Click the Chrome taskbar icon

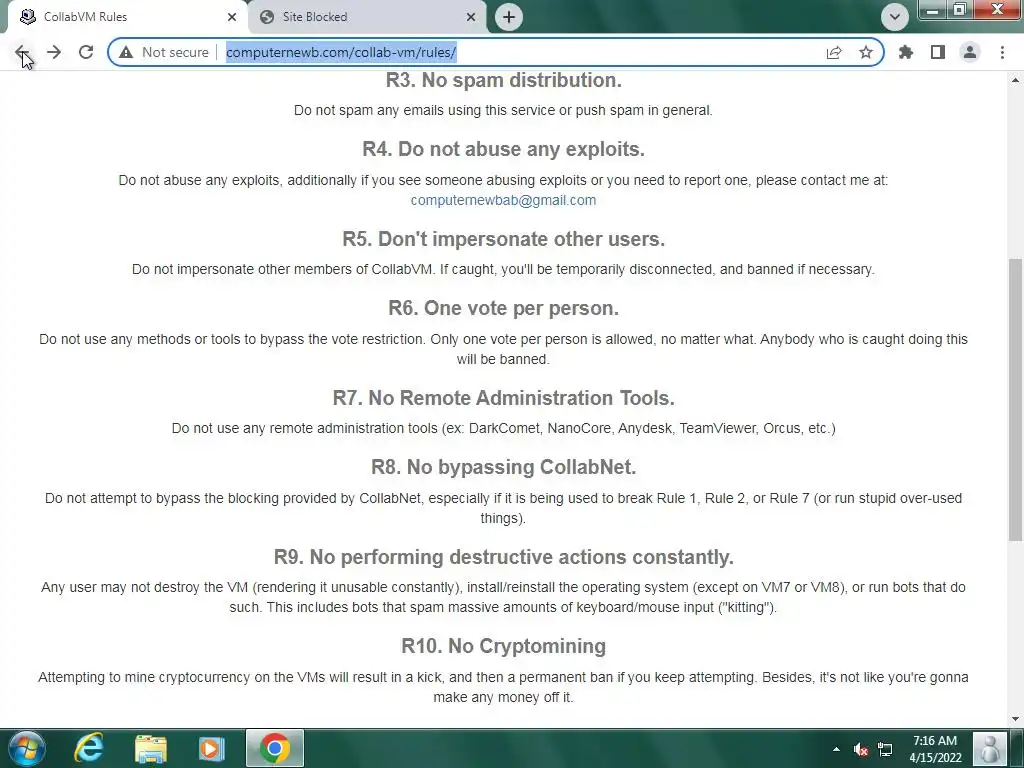(x=275, y=748)
